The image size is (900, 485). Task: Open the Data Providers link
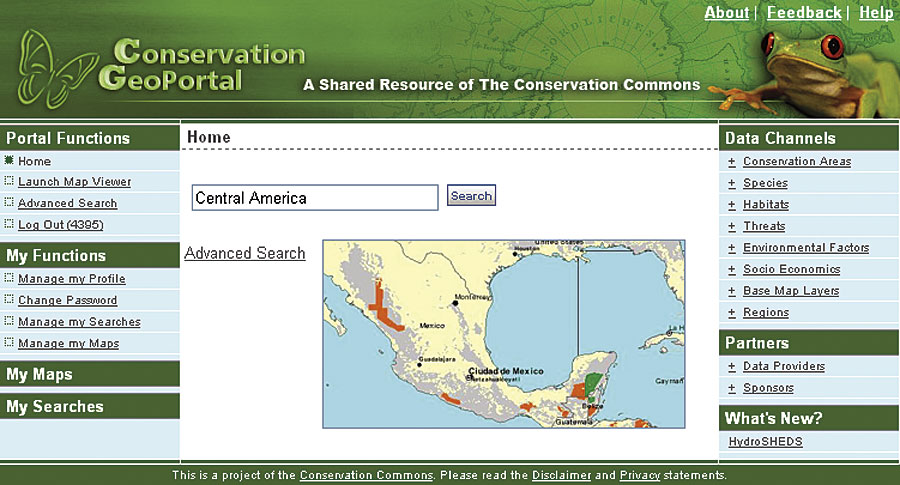tap(784, 367)
